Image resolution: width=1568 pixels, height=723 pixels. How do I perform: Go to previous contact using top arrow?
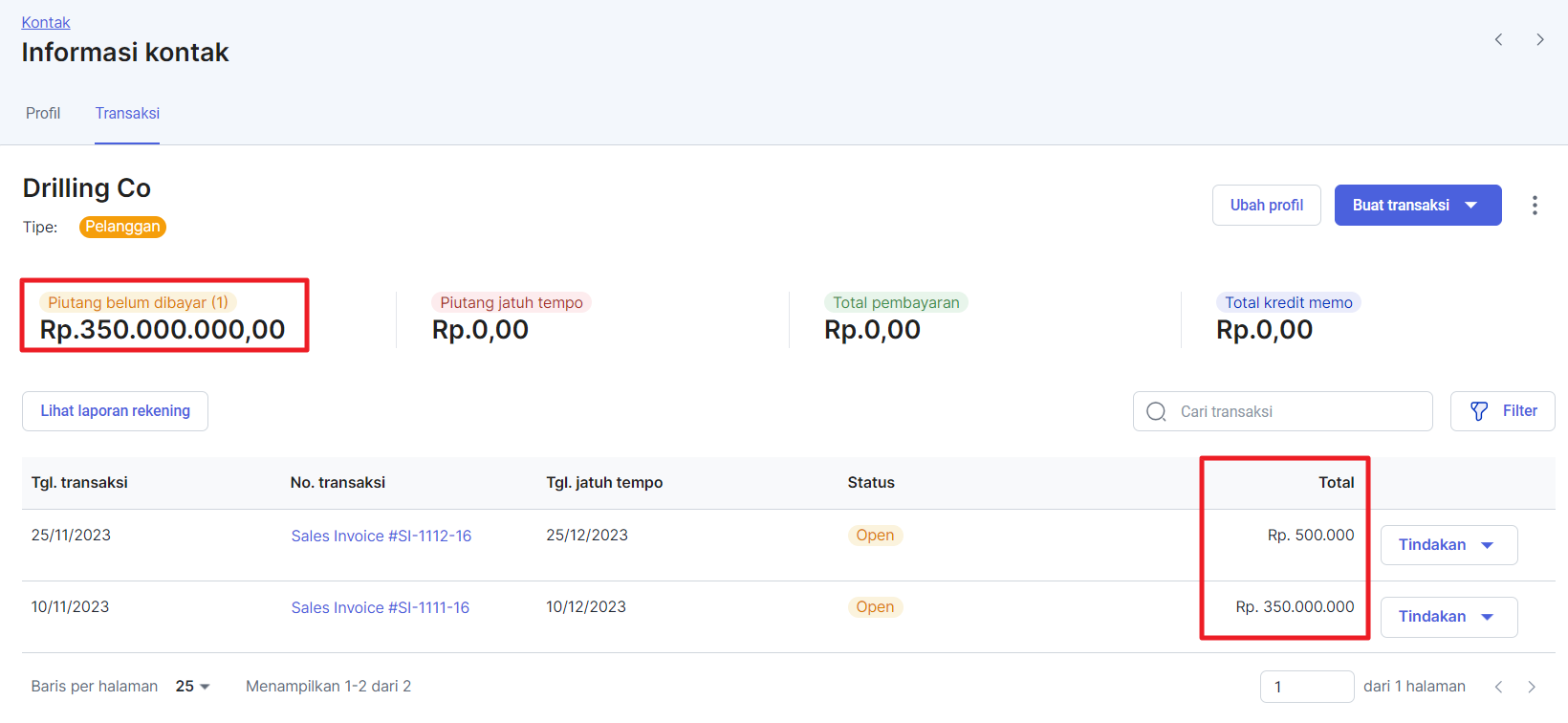(x=1498, y=39)
